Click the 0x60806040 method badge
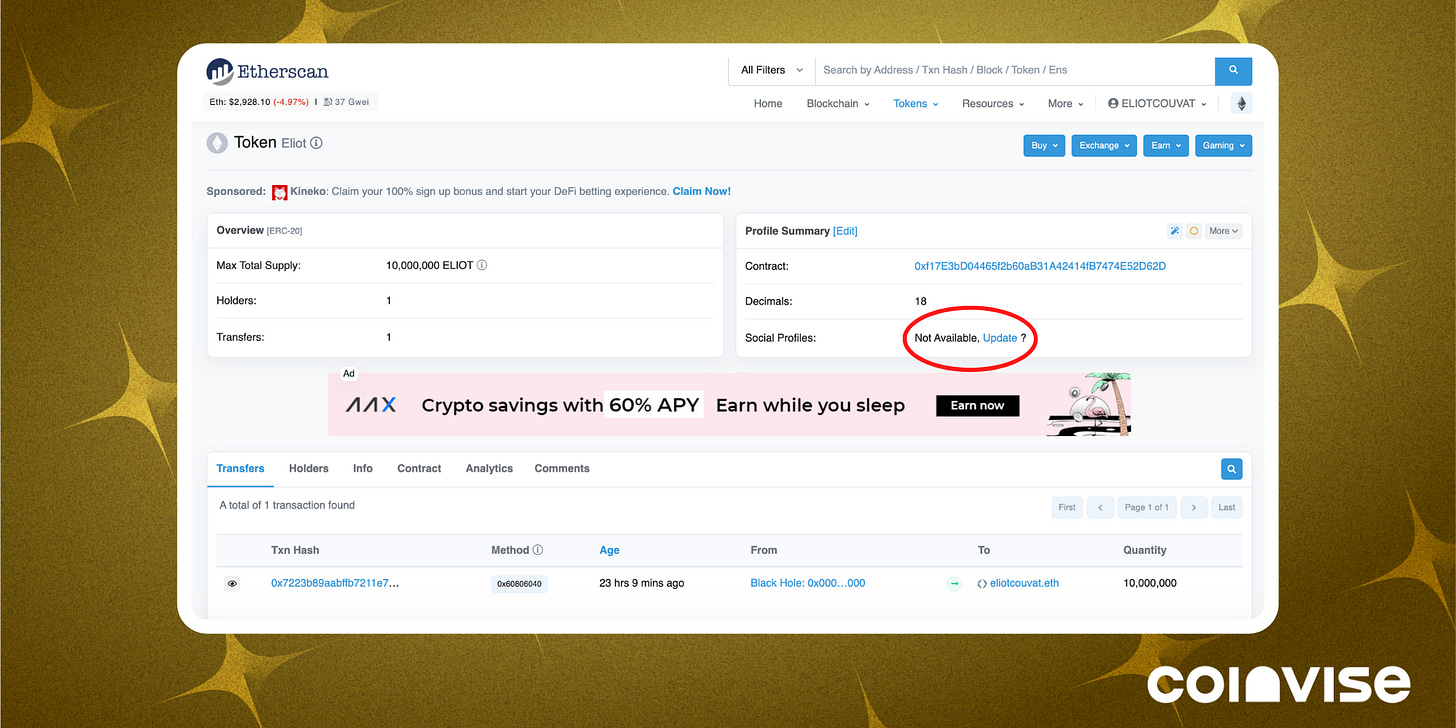Viewport: 1456px width, 728px height. pyautogui.click(x=520, y=584)
